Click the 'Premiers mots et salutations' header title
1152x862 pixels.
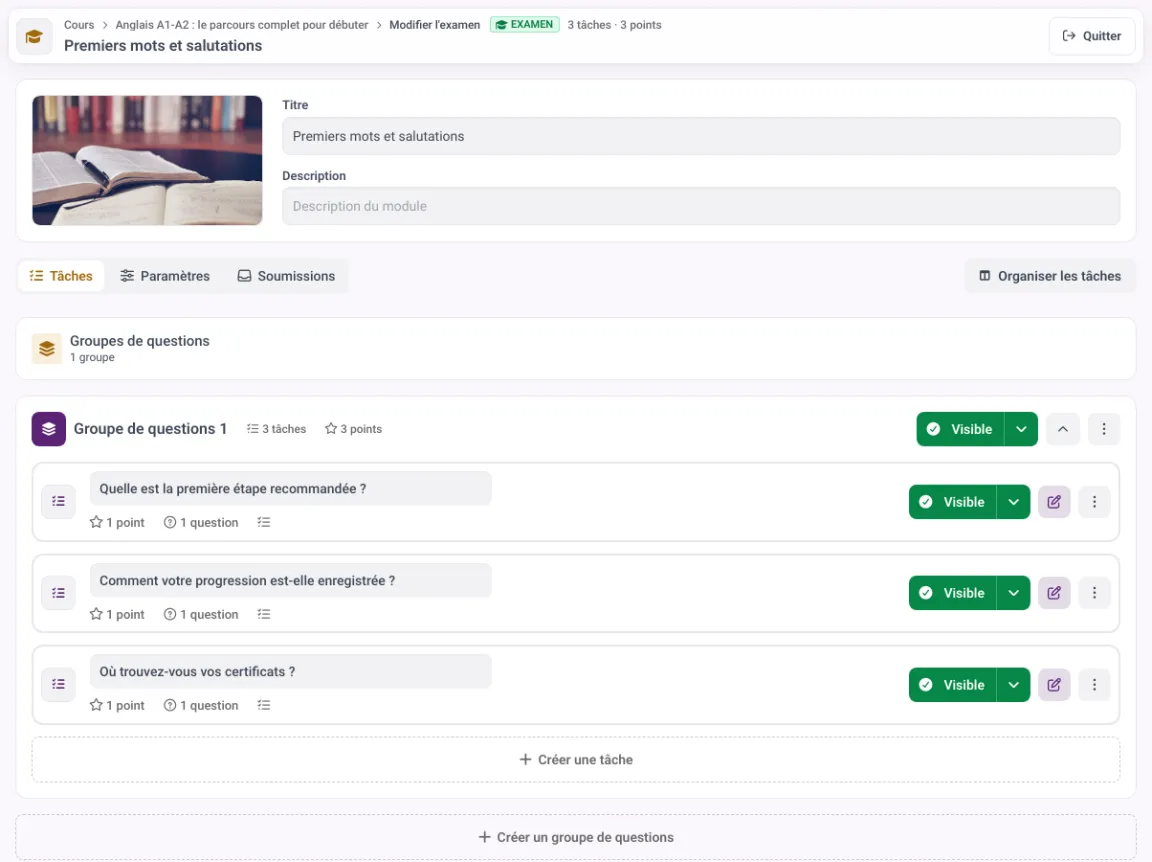point(162,46)
